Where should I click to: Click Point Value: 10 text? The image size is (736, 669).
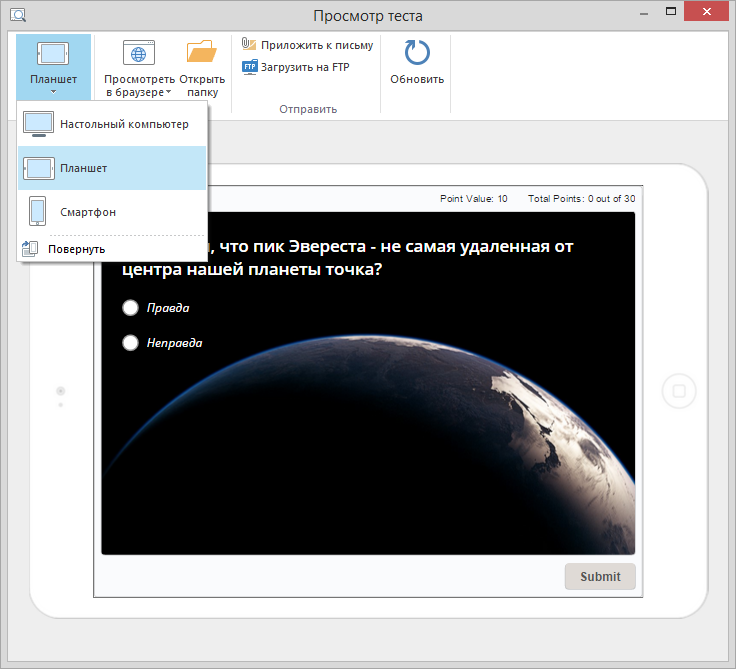(474, 199)
